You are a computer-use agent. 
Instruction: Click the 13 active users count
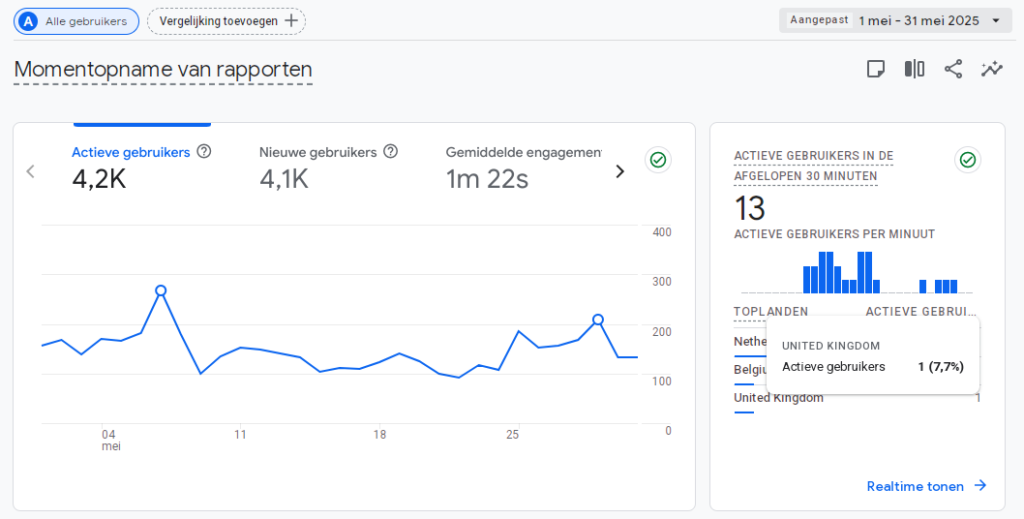click(x=750, y=209)
